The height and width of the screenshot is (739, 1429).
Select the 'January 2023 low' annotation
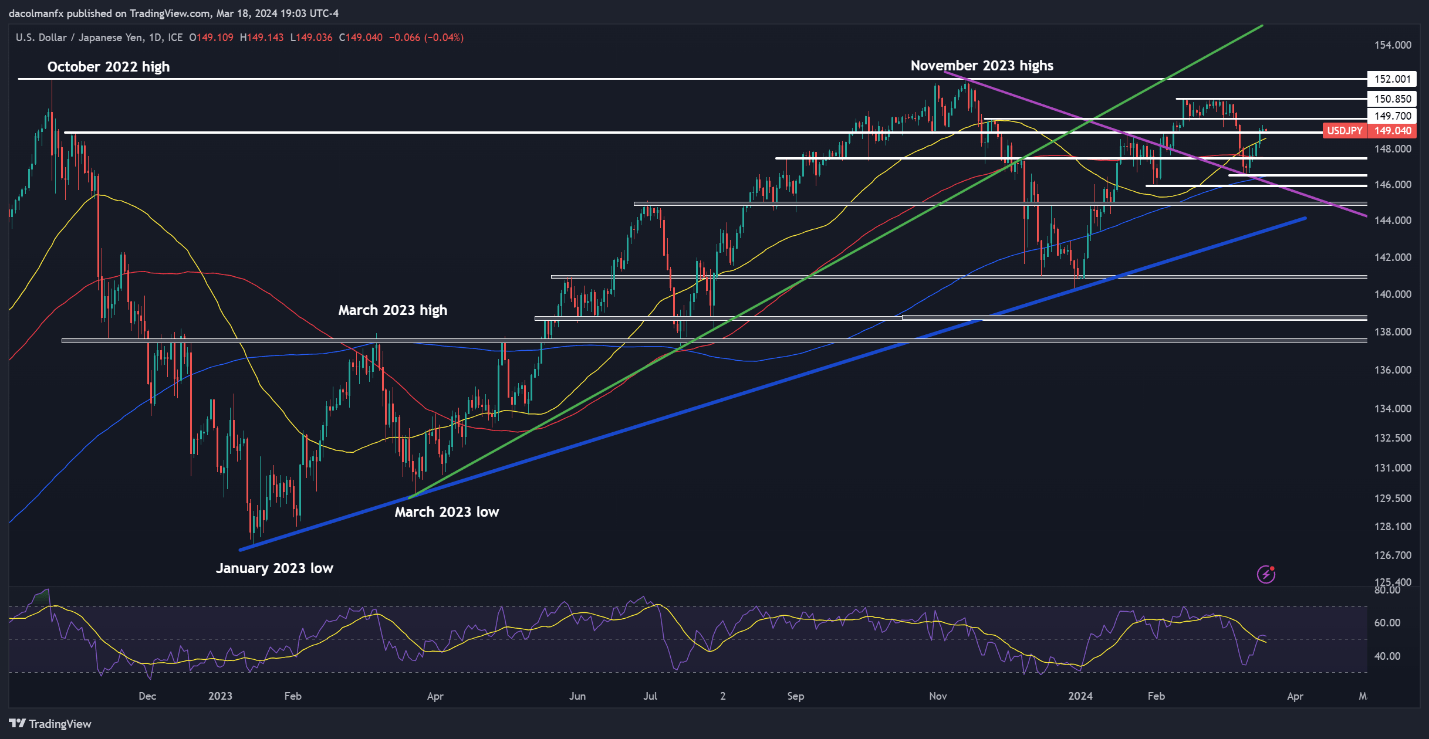point(275,568)
